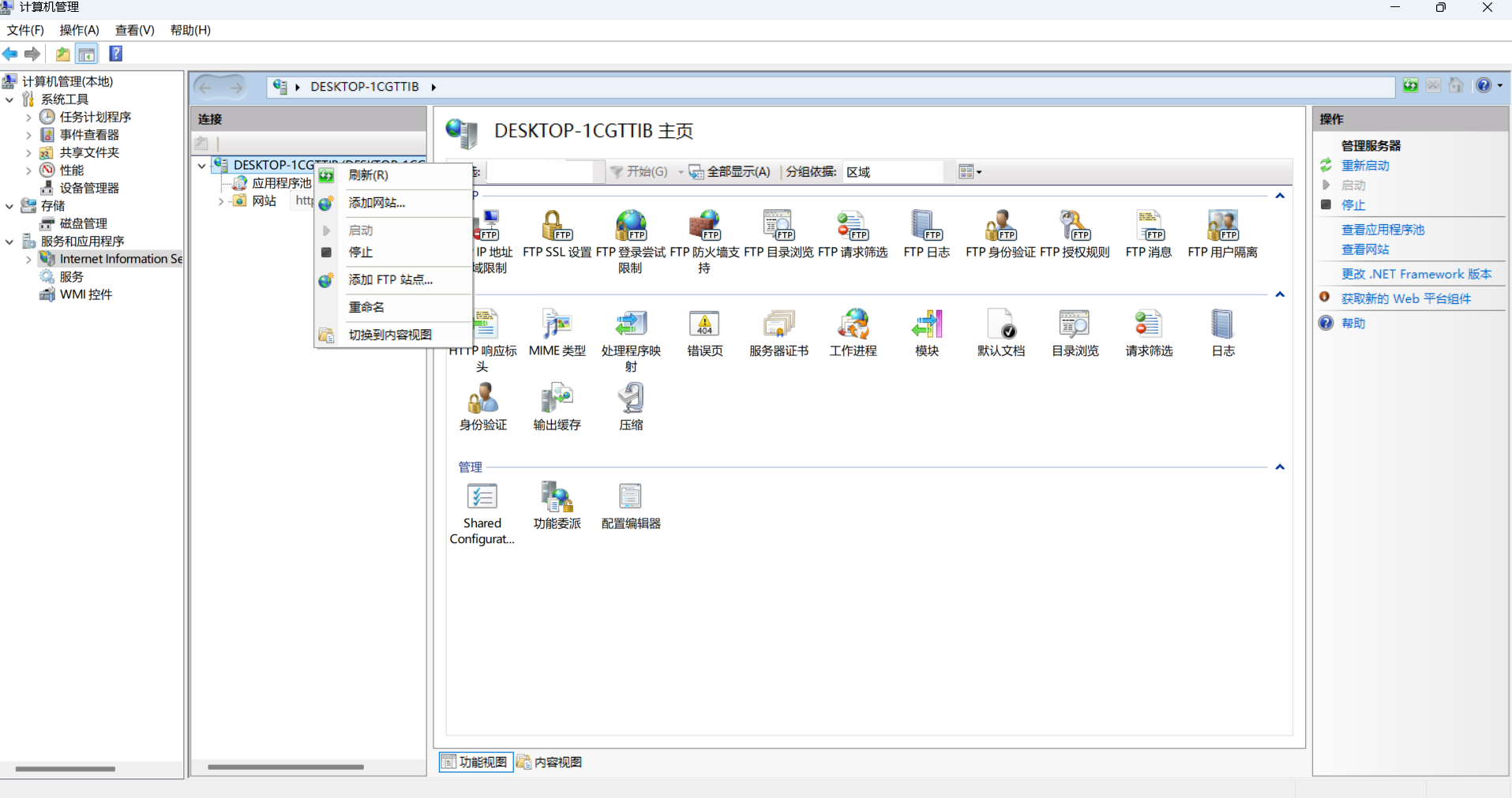Open the FTP 请求筛选 icon
The width and height of the screenshot is (1512, 798).
pyautogui.click(x=853, y=234)
